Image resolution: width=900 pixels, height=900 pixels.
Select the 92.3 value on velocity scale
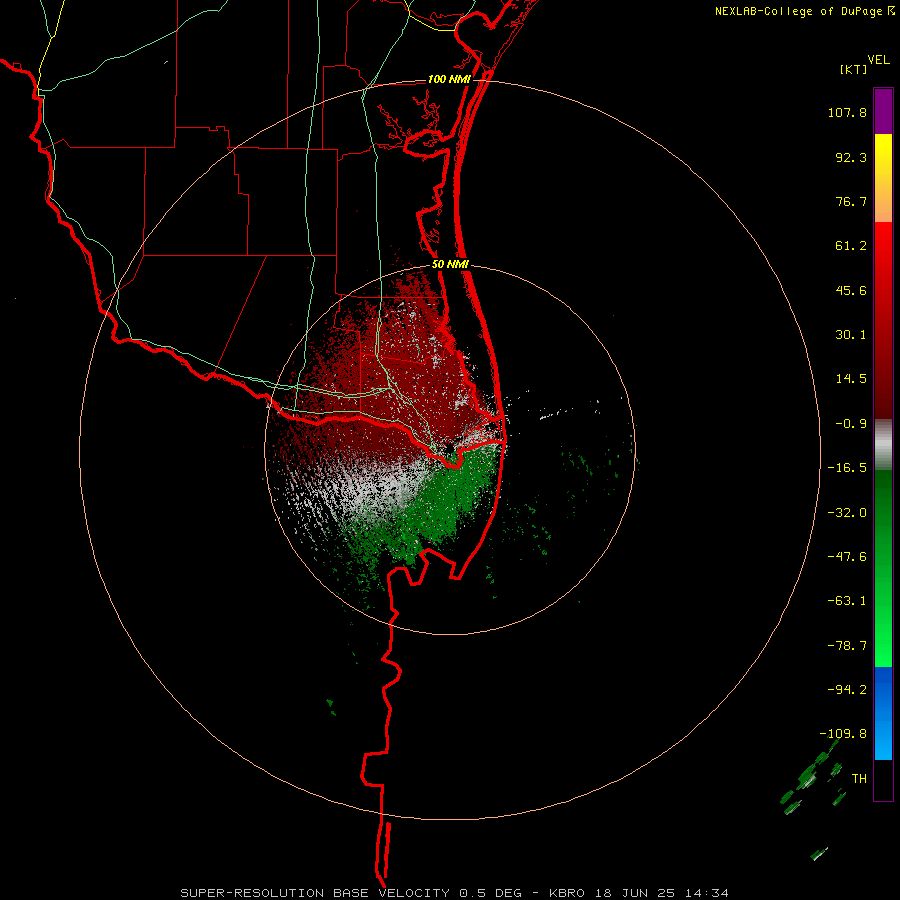(x=851, y=157)
